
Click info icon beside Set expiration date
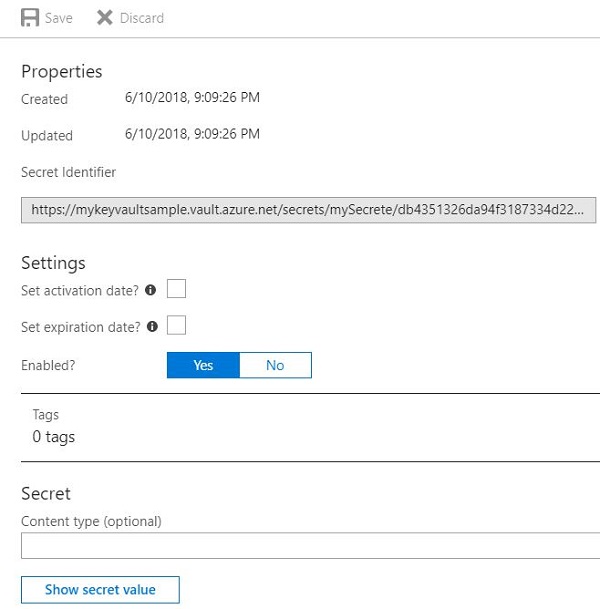[151, 326]
